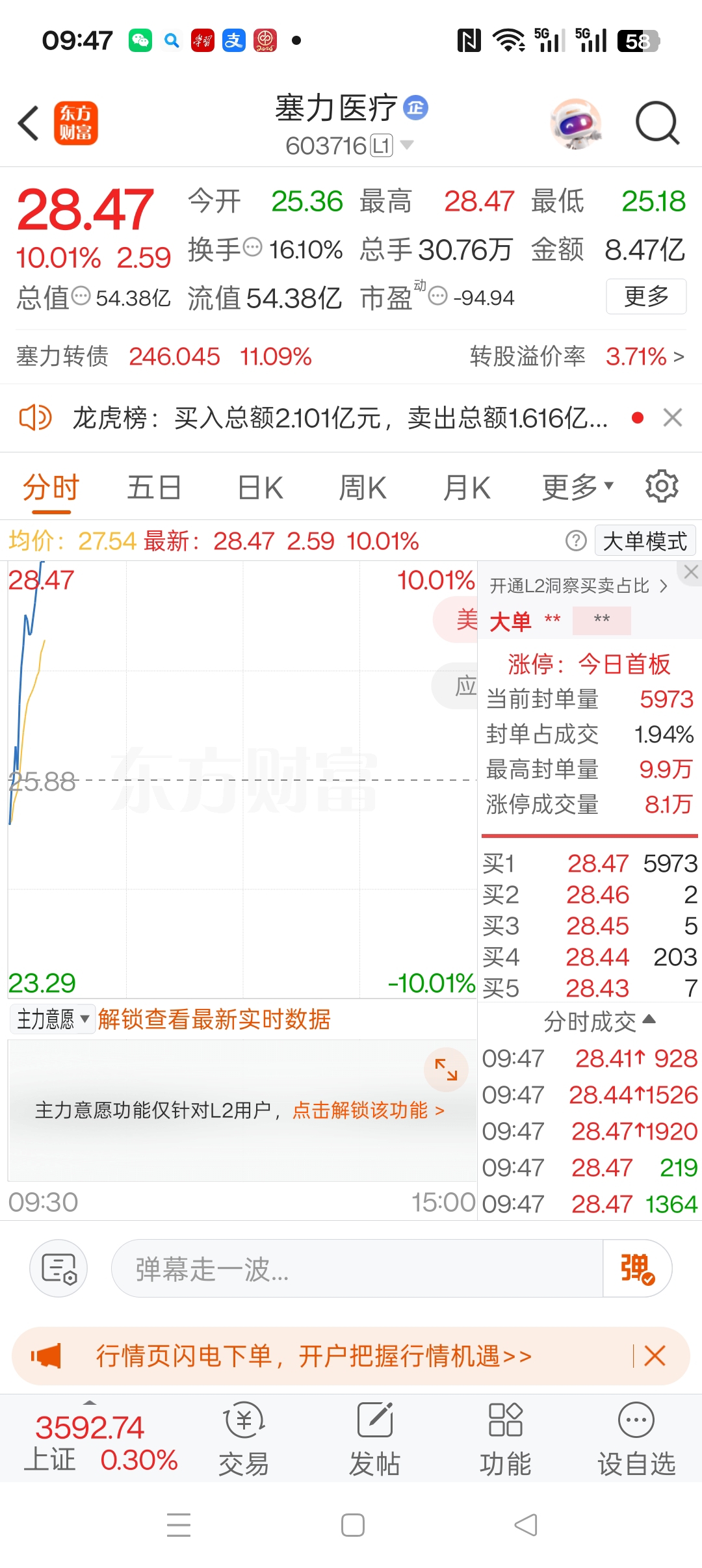Tap the WeChat notification icon in status bar

tap(140, 40)
